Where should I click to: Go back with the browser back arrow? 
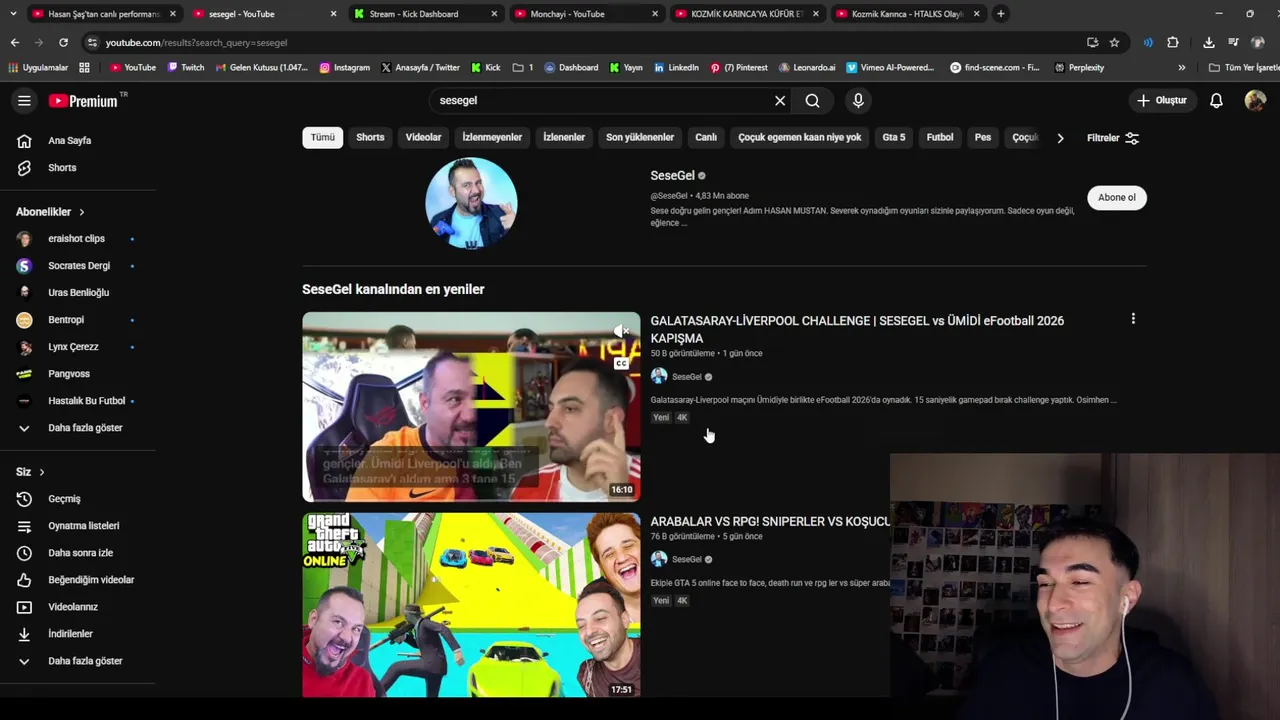point(15,43)
